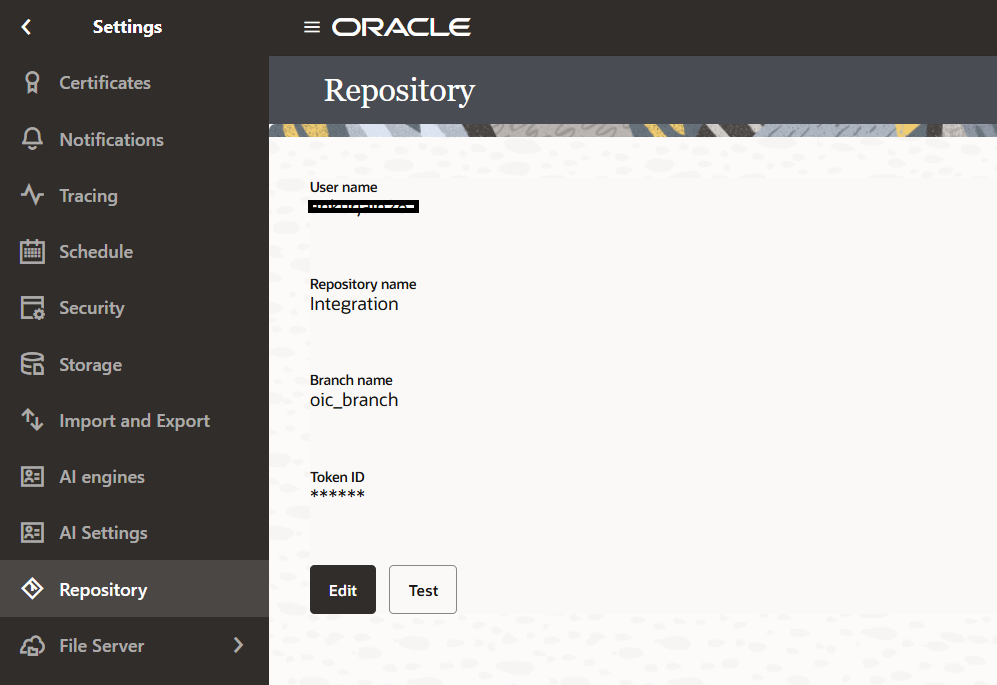The height and width of the screenshot is (685, 997).
Task: Click the Oracle logo
Action: 401,27
